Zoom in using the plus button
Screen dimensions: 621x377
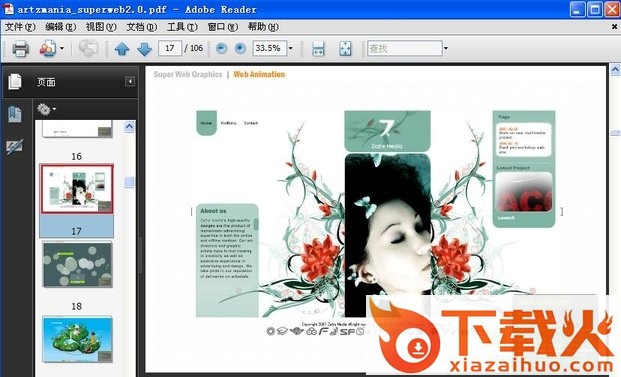pos(240,48)
